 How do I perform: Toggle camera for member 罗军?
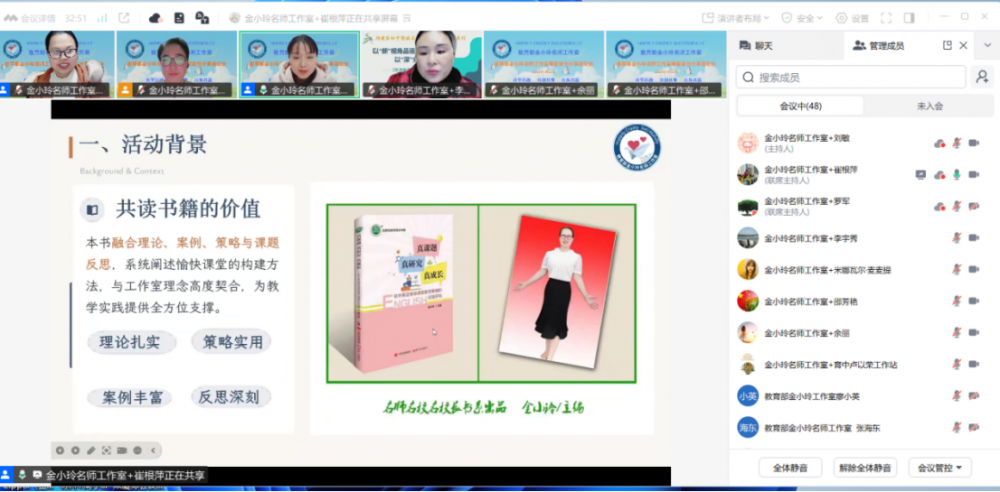coord(973,206)
